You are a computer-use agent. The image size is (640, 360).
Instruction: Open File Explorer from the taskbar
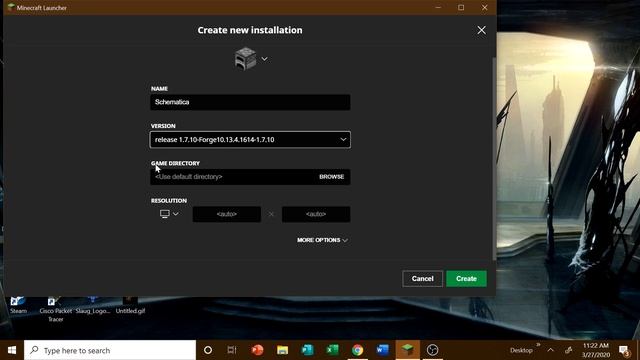[x=282, y=350]
